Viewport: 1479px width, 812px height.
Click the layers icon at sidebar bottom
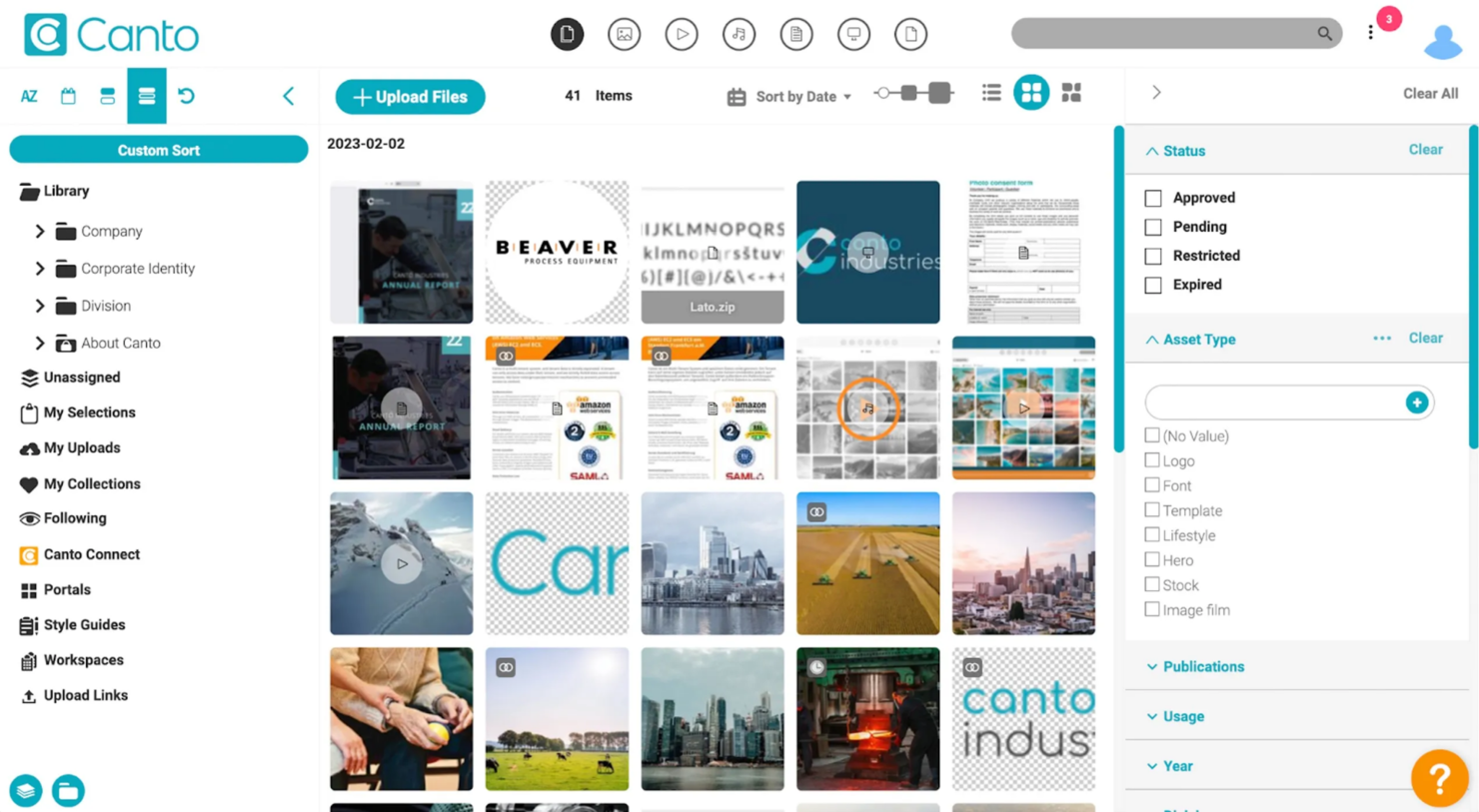coord(26,790)
